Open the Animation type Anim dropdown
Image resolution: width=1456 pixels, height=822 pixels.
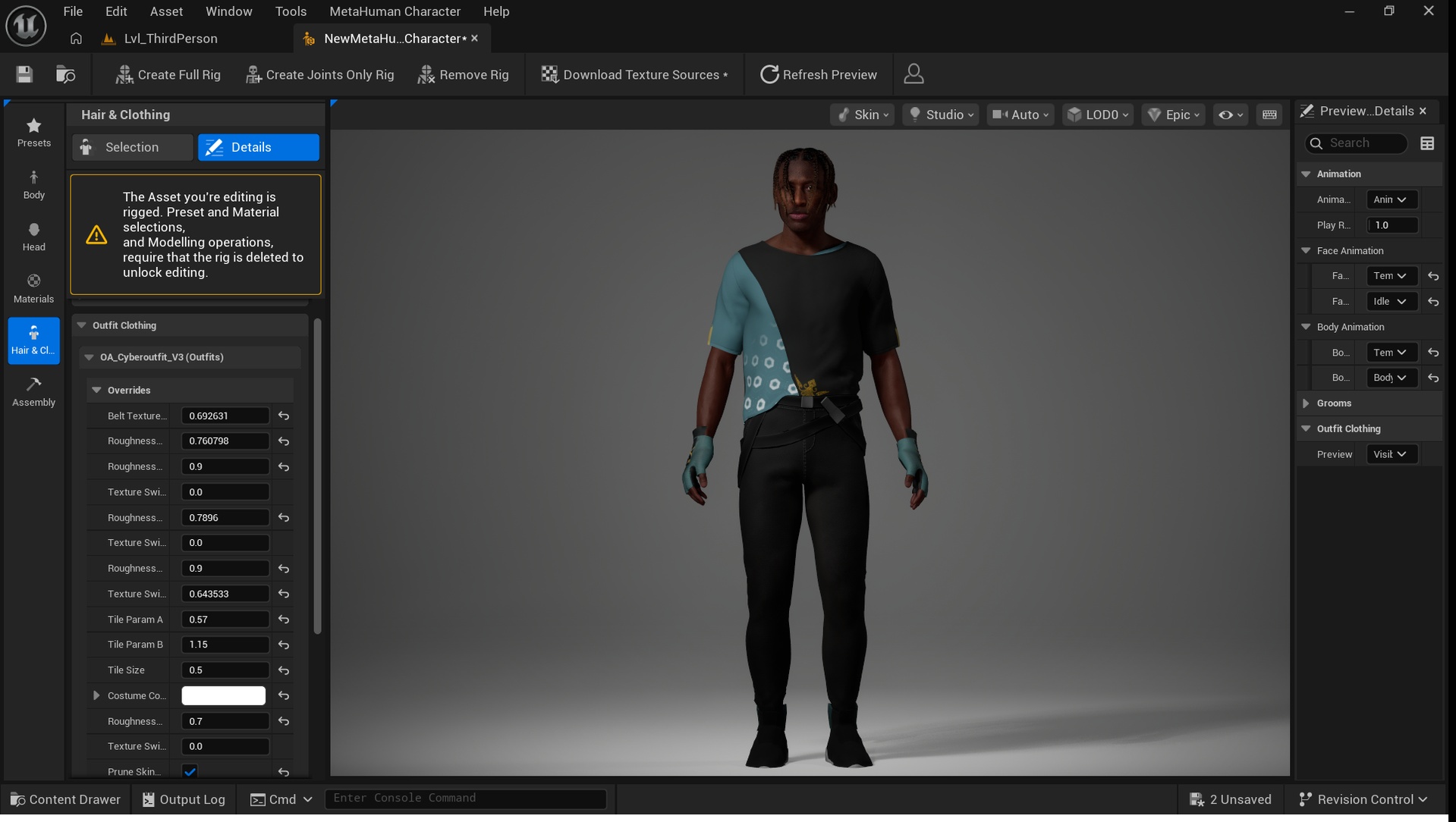click(x=1392, y=199)
